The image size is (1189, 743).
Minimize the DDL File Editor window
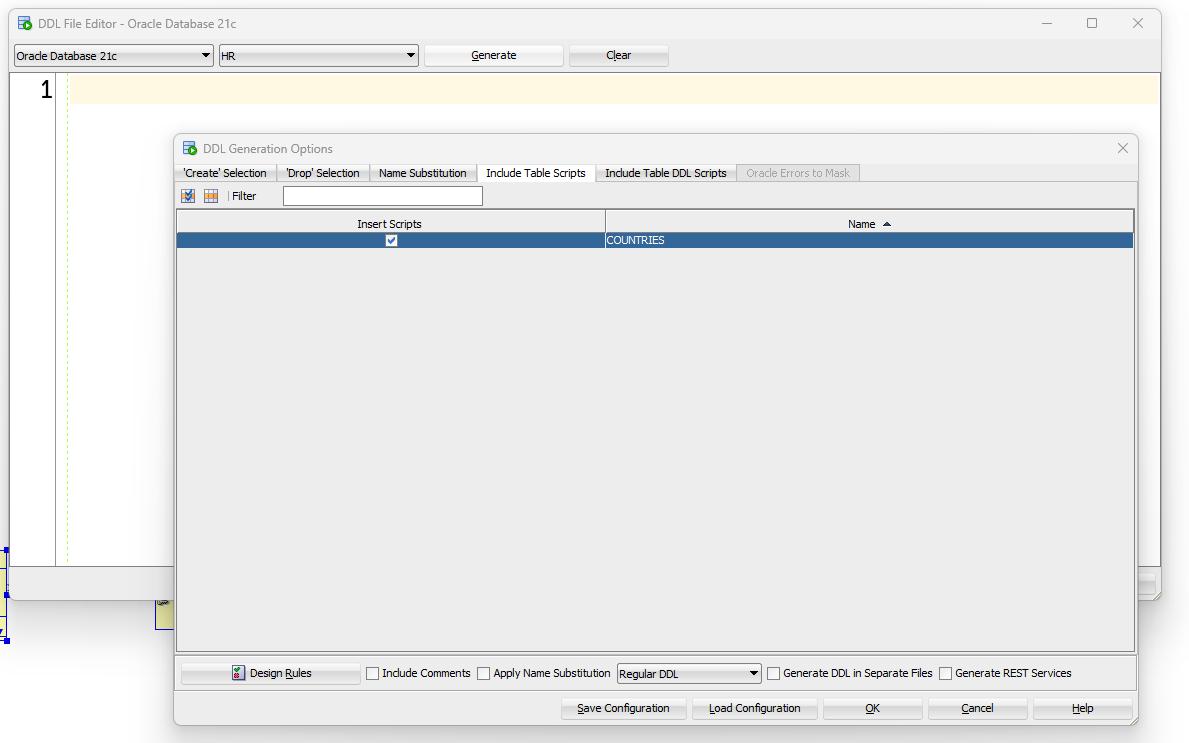1046,24
